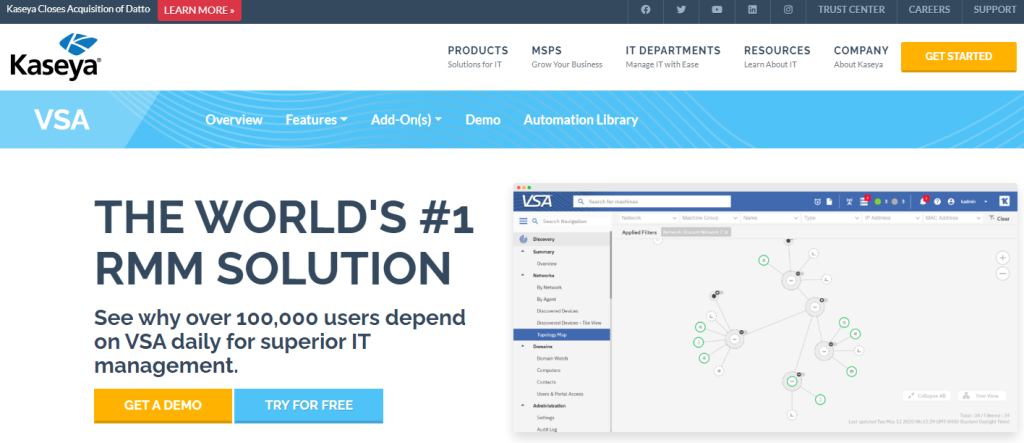
Task: Click the help question mark icon in VSA header
Action: point(937,201)
